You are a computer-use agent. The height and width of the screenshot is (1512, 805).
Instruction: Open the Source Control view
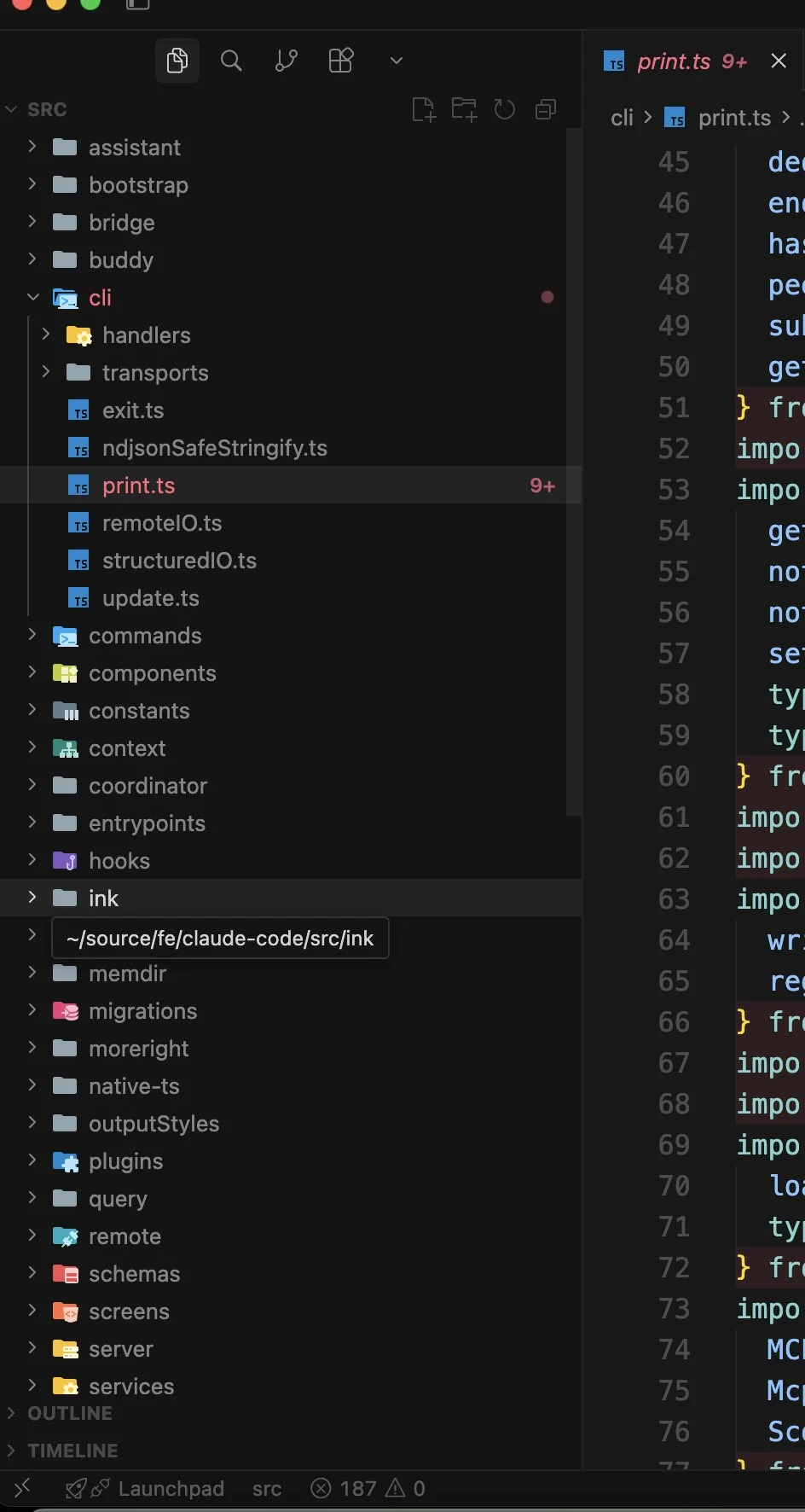click(286, 61)
